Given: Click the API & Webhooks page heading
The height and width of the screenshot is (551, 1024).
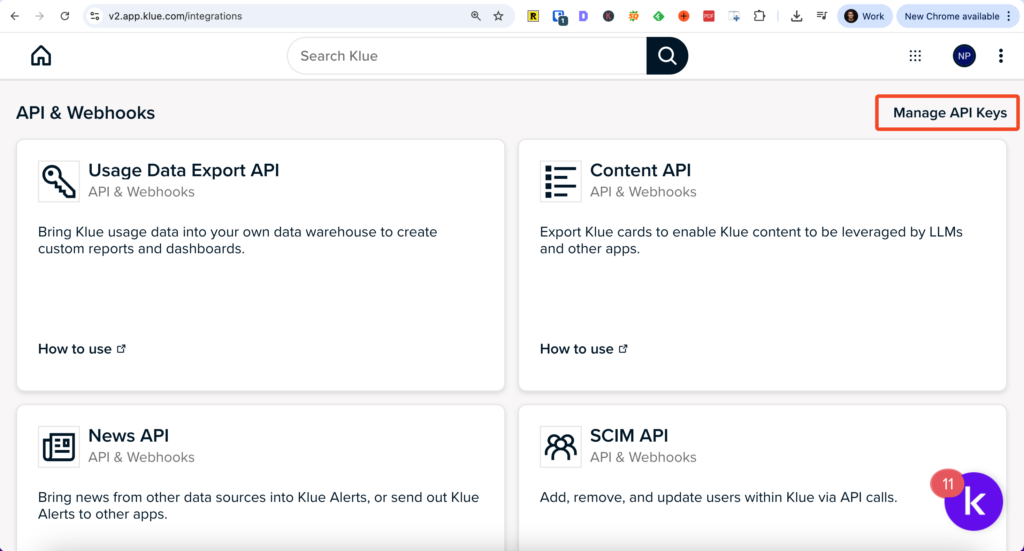Looking at the screenshot, I should coord(86,113).
